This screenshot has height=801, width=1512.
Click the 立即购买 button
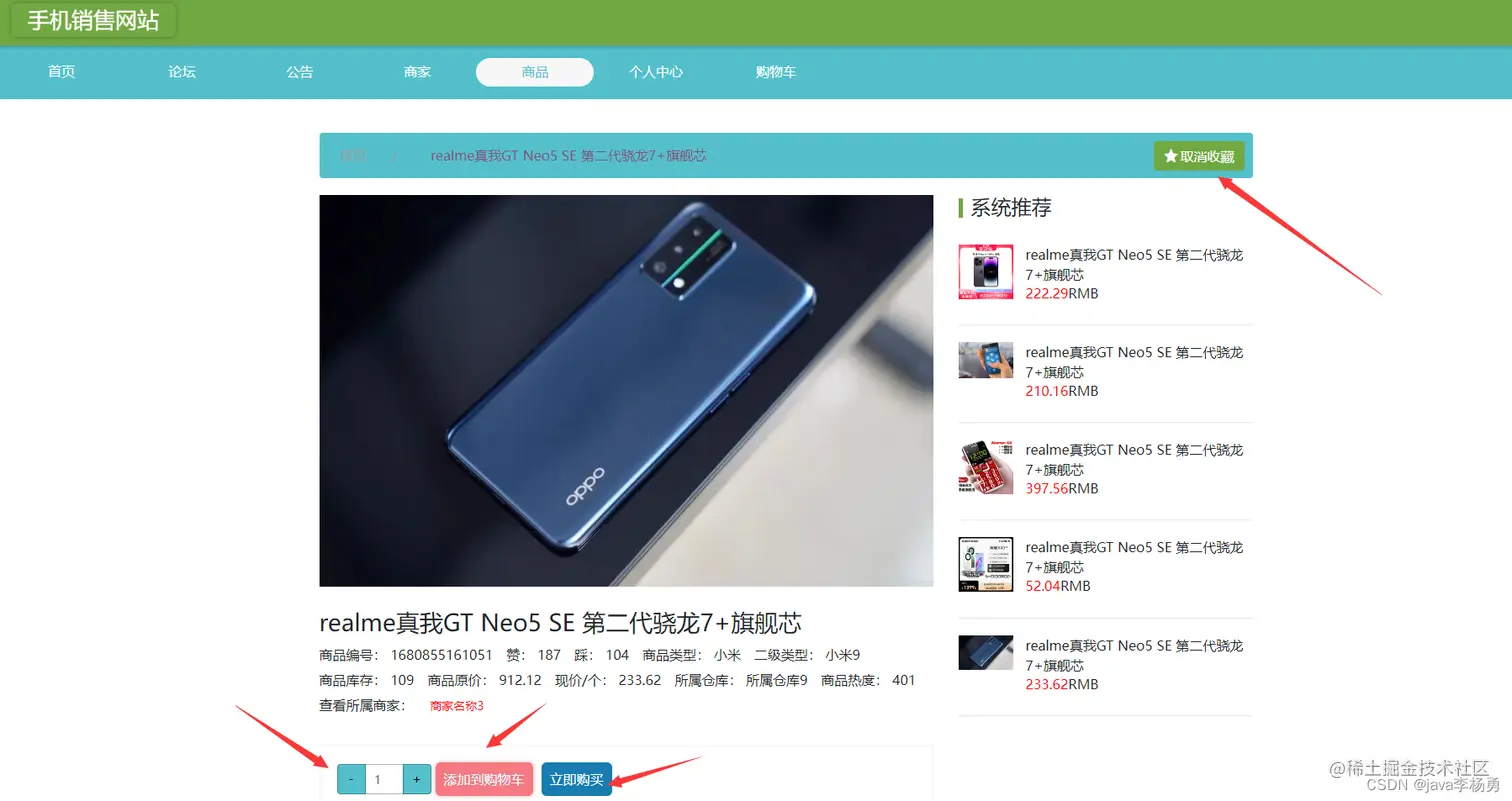(577, 780)
